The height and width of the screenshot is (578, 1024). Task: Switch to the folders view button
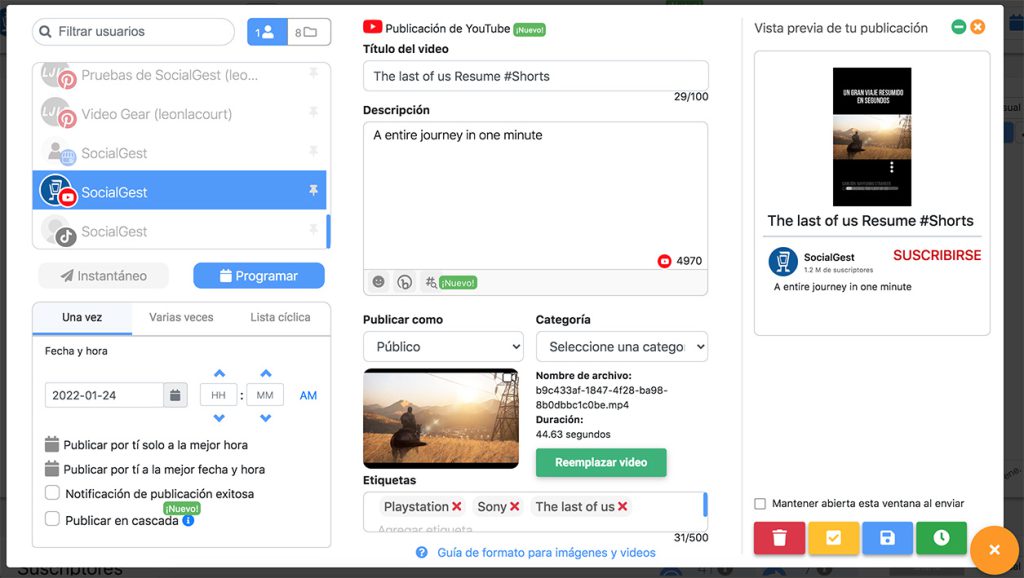point(308,32)
